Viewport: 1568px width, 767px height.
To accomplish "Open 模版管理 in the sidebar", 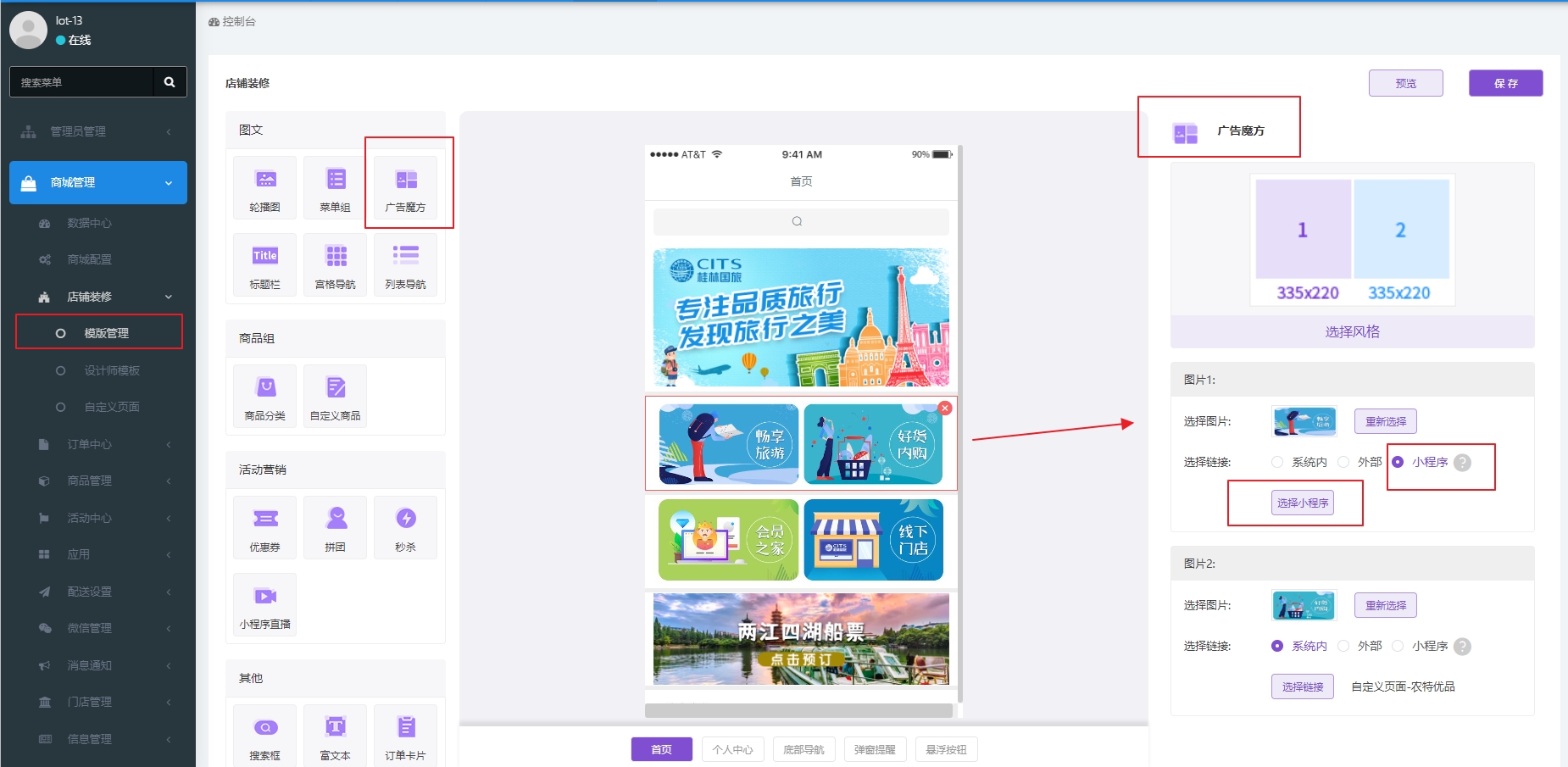I will [106, 333].
